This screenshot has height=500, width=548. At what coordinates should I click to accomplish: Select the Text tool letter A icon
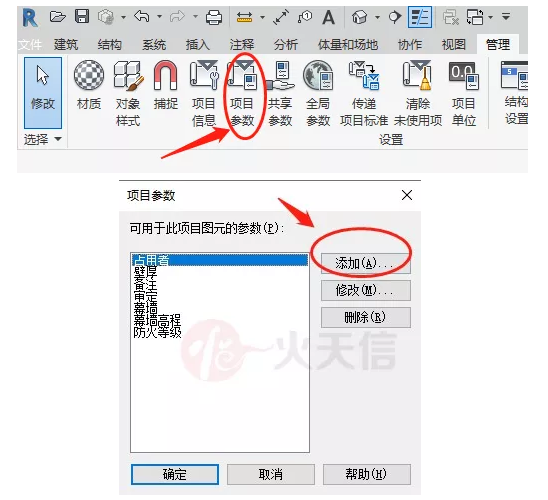pyautogui.click(x=328, y=17)
